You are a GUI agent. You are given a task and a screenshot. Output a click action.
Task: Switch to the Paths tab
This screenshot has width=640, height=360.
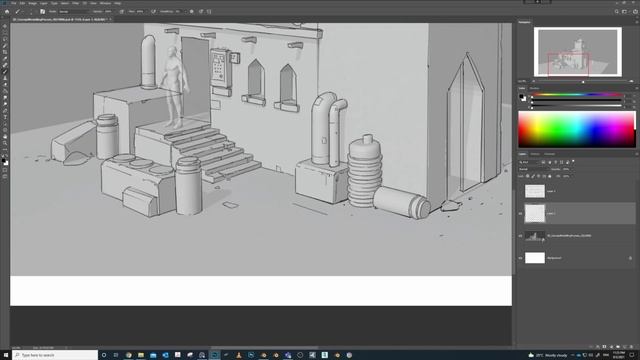tap(549, 154)
